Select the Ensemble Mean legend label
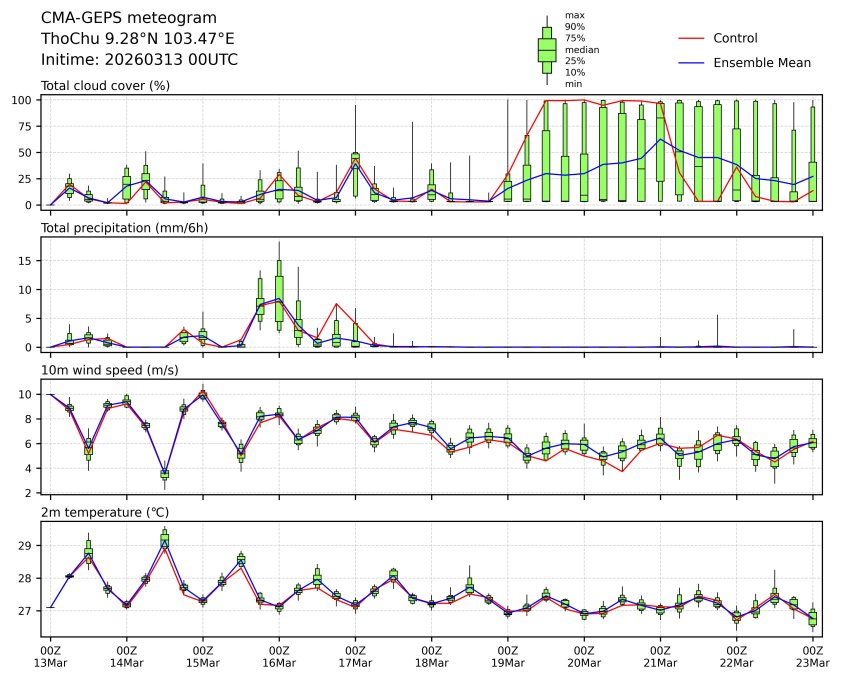The image size is (841, 680). 761,63
